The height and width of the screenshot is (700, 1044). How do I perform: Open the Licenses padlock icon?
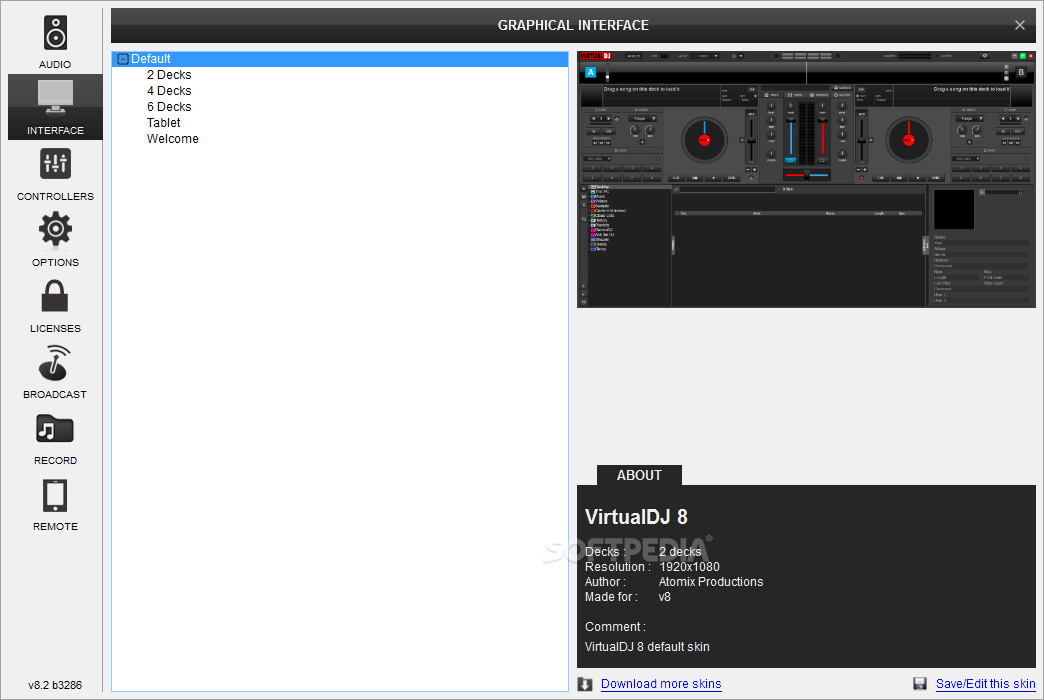pyautogui.click(x=55, y=296)
